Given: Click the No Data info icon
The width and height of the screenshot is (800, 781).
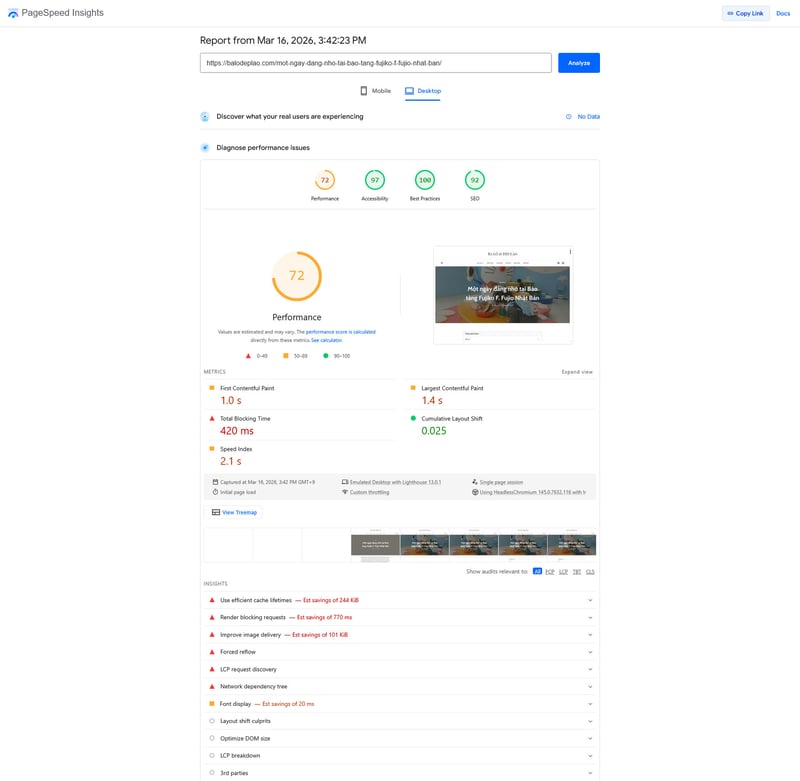Looking at the screenshot, I should click(569, 117).
